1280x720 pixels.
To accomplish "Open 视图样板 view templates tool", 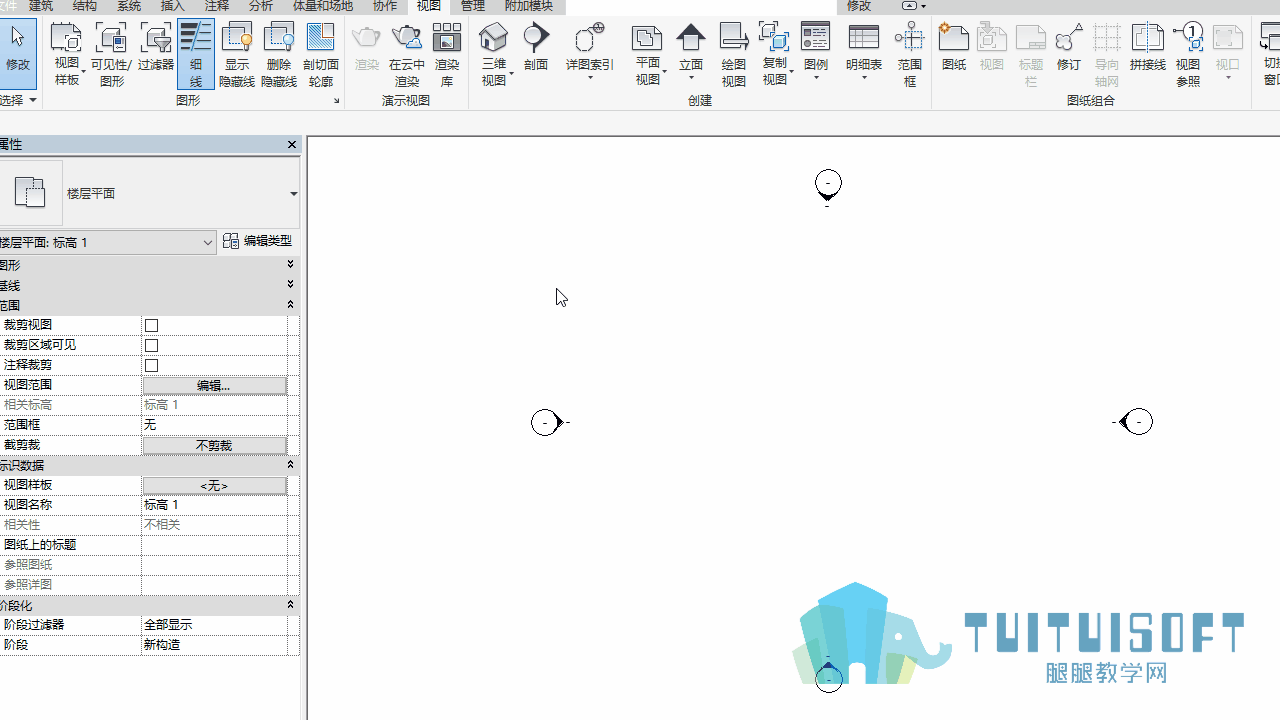I will point(66,55).
